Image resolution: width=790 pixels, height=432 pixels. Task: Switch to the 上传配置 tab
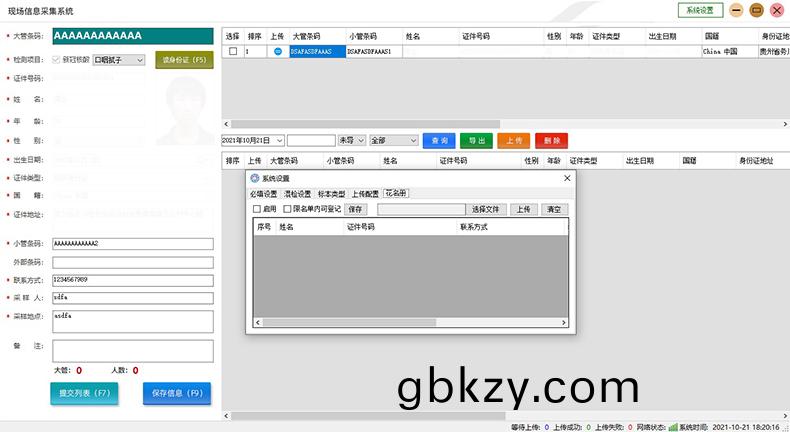[x=364, y=194]
